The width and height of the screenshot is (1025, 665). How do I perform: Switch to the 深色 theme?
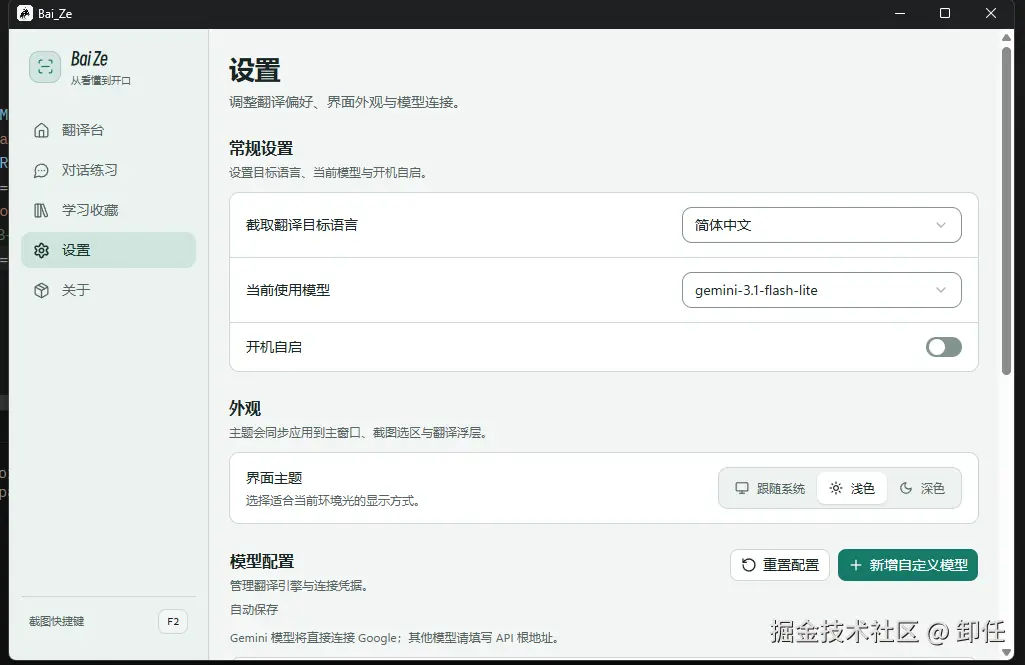[922, 488]
